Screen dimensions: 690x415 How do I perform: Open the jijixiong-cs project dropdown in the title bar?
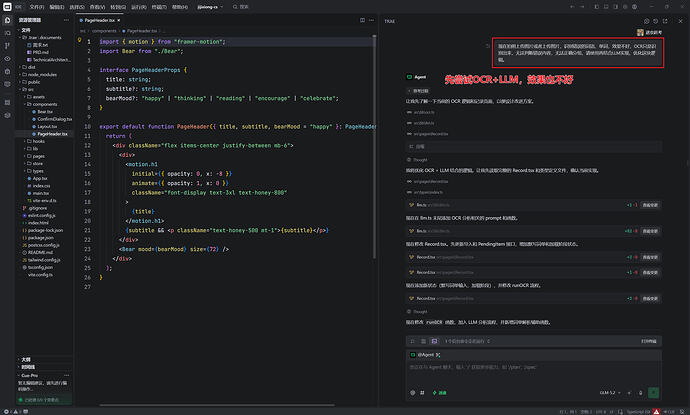point(210,7)
